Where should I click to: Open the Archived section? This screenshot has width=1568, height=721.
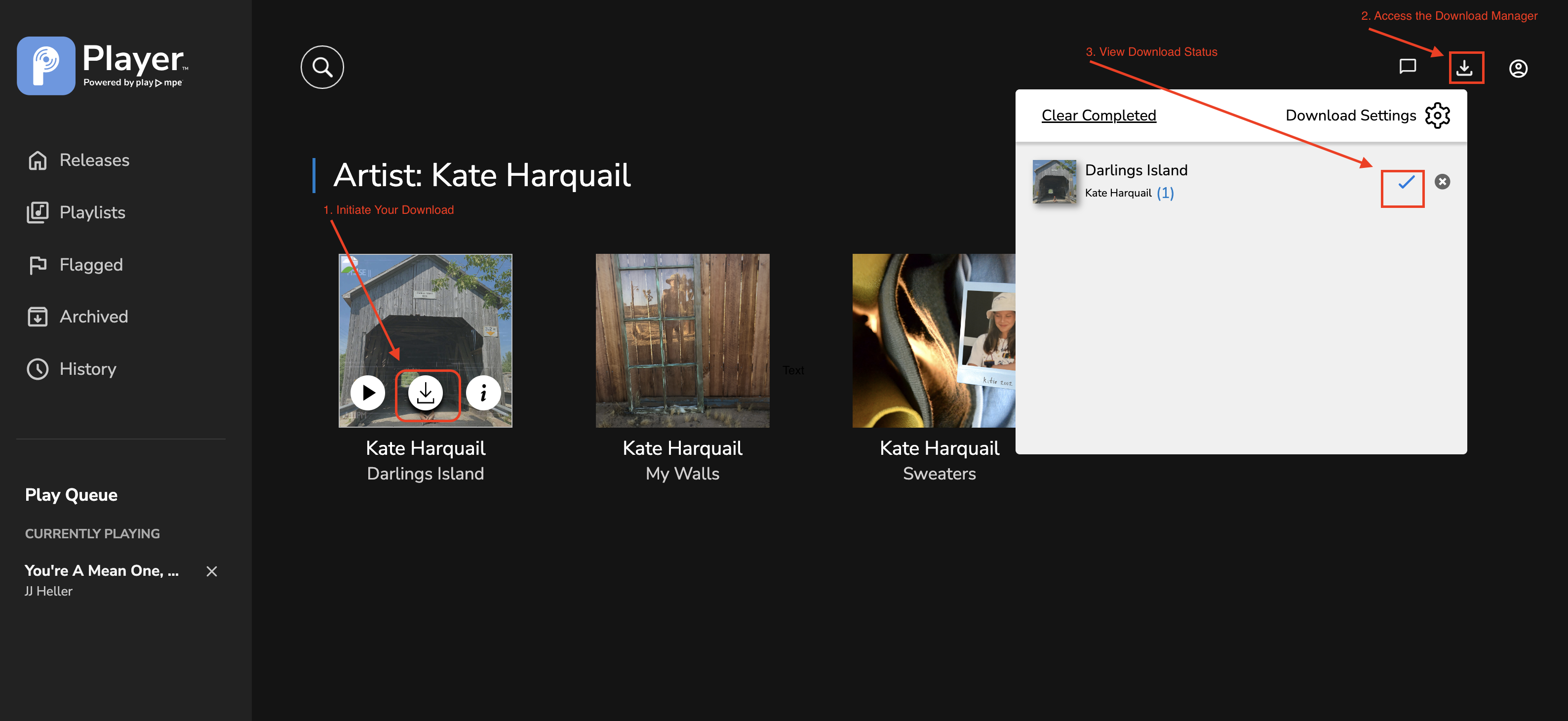pos(93,317)
